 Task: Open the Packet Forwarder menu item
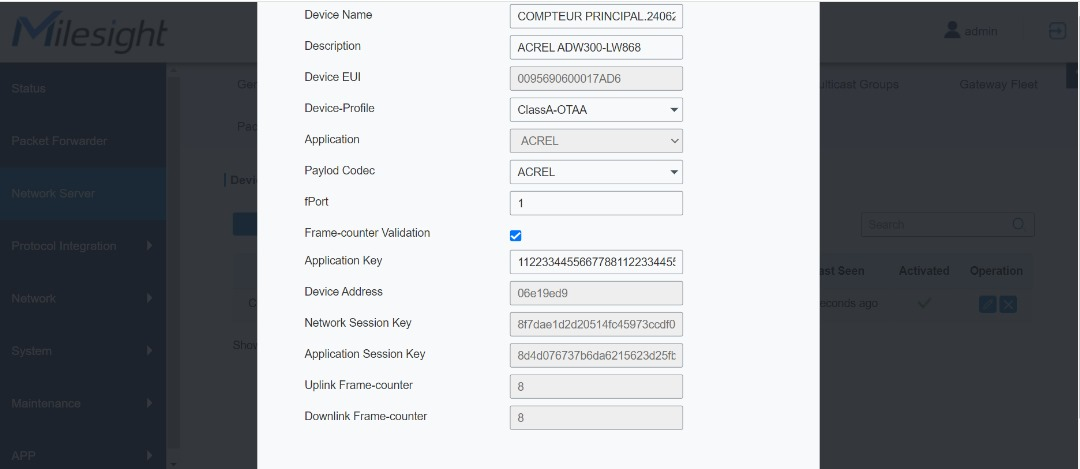pyautogui.click(x=59, y=141)
